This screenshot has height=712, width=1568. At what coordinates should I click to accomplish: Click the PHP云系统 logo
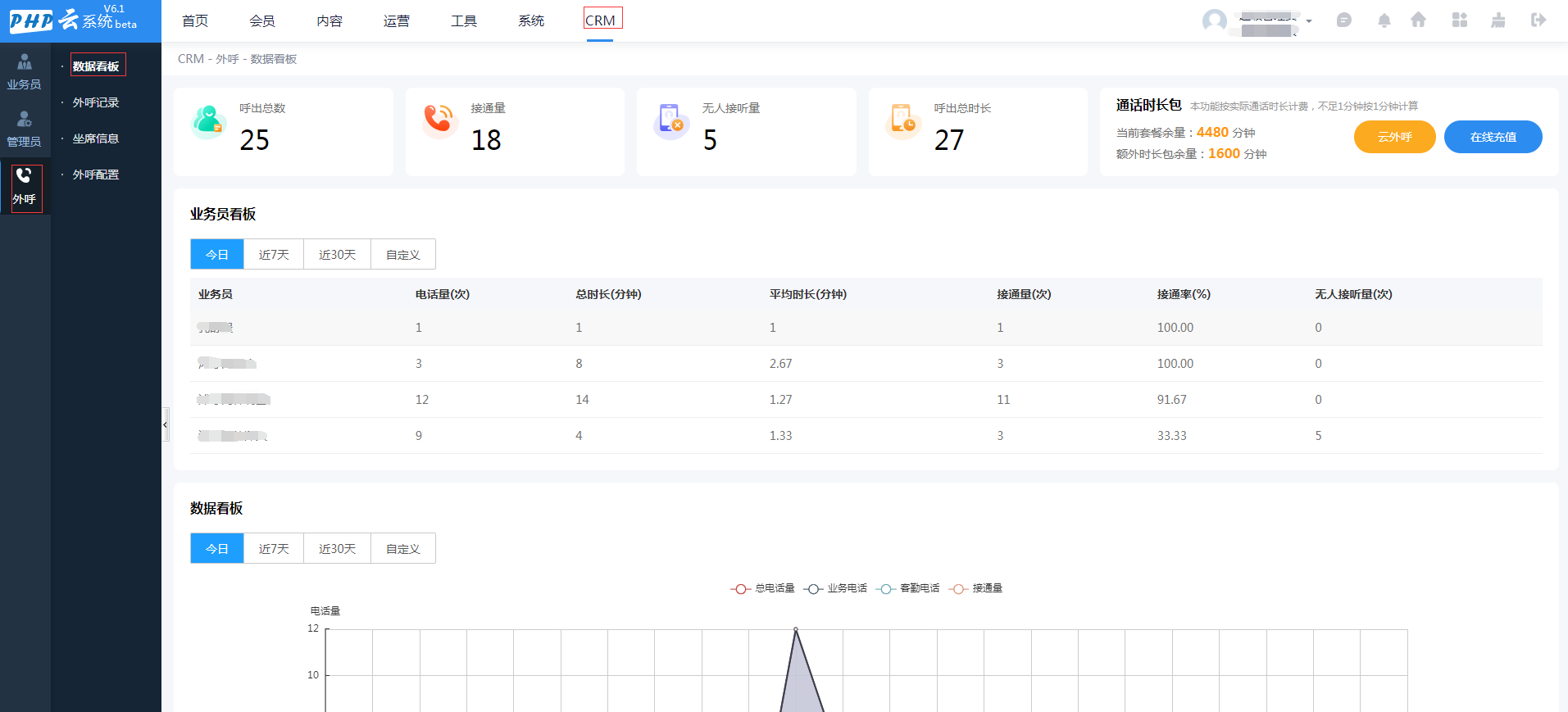tap(74, 20)
